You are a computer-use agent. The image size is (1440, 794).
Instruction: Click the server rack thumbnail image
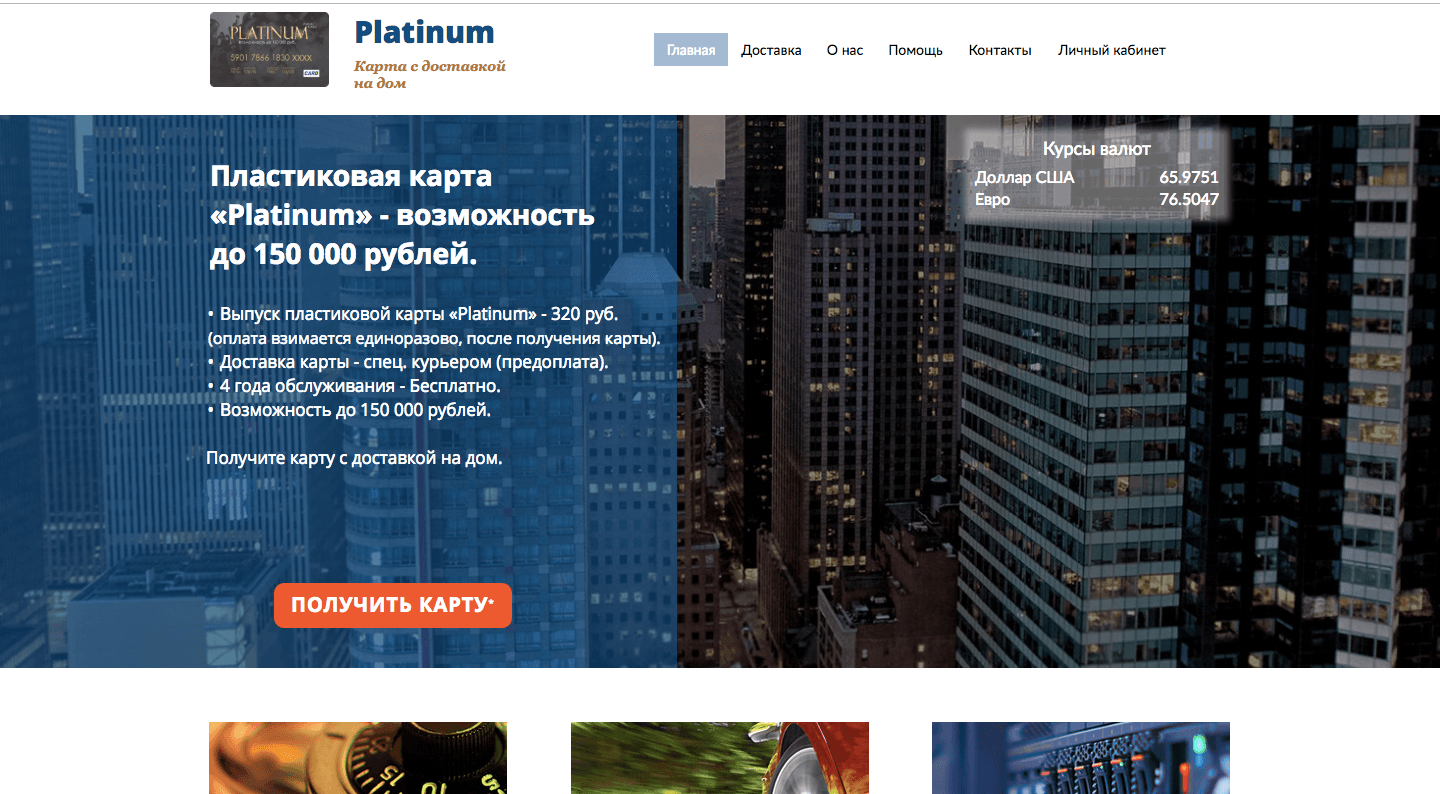(x=1080, y=758)
